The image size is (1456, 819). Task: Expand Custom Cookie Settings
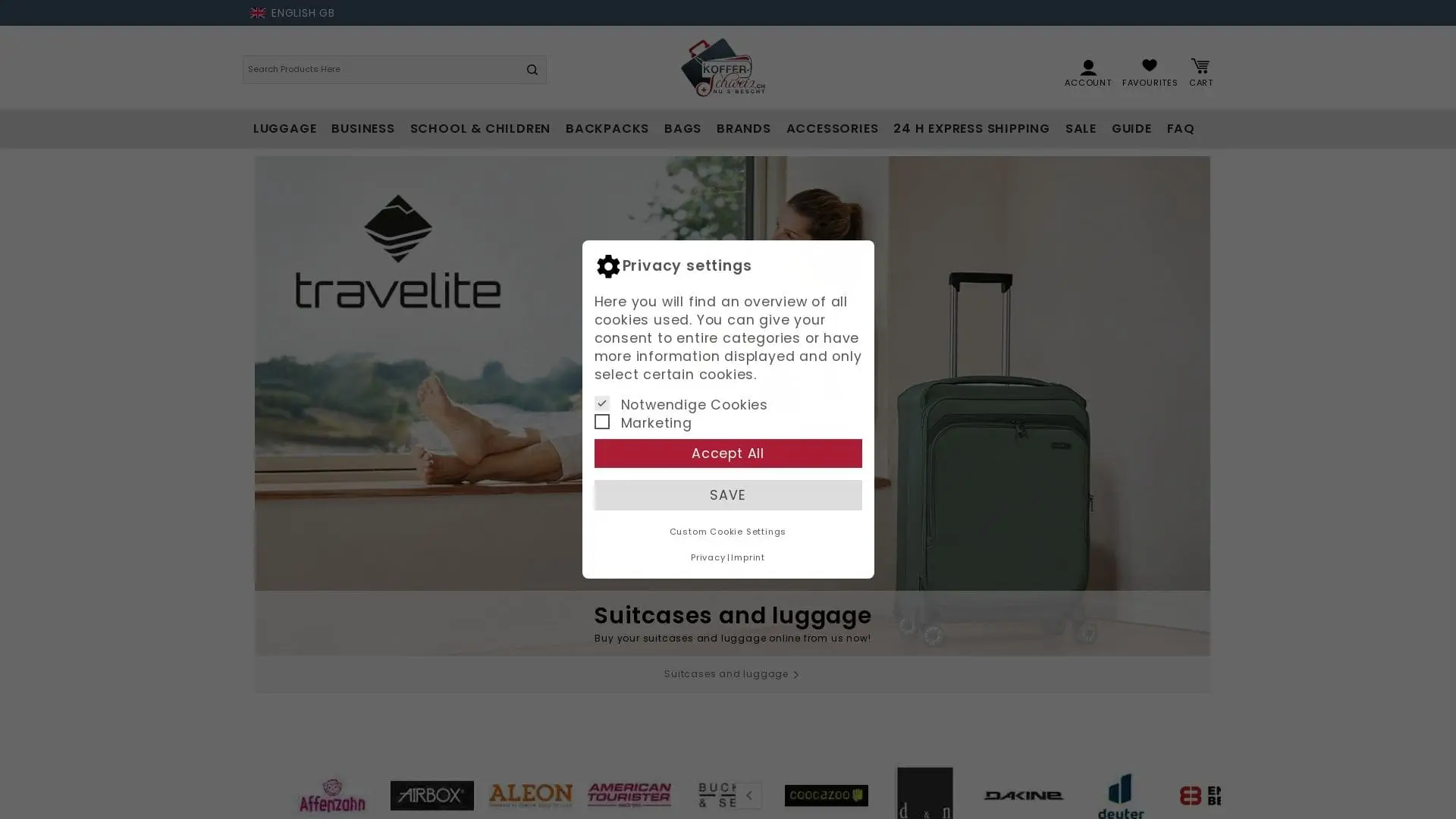[x=727, y=532]
